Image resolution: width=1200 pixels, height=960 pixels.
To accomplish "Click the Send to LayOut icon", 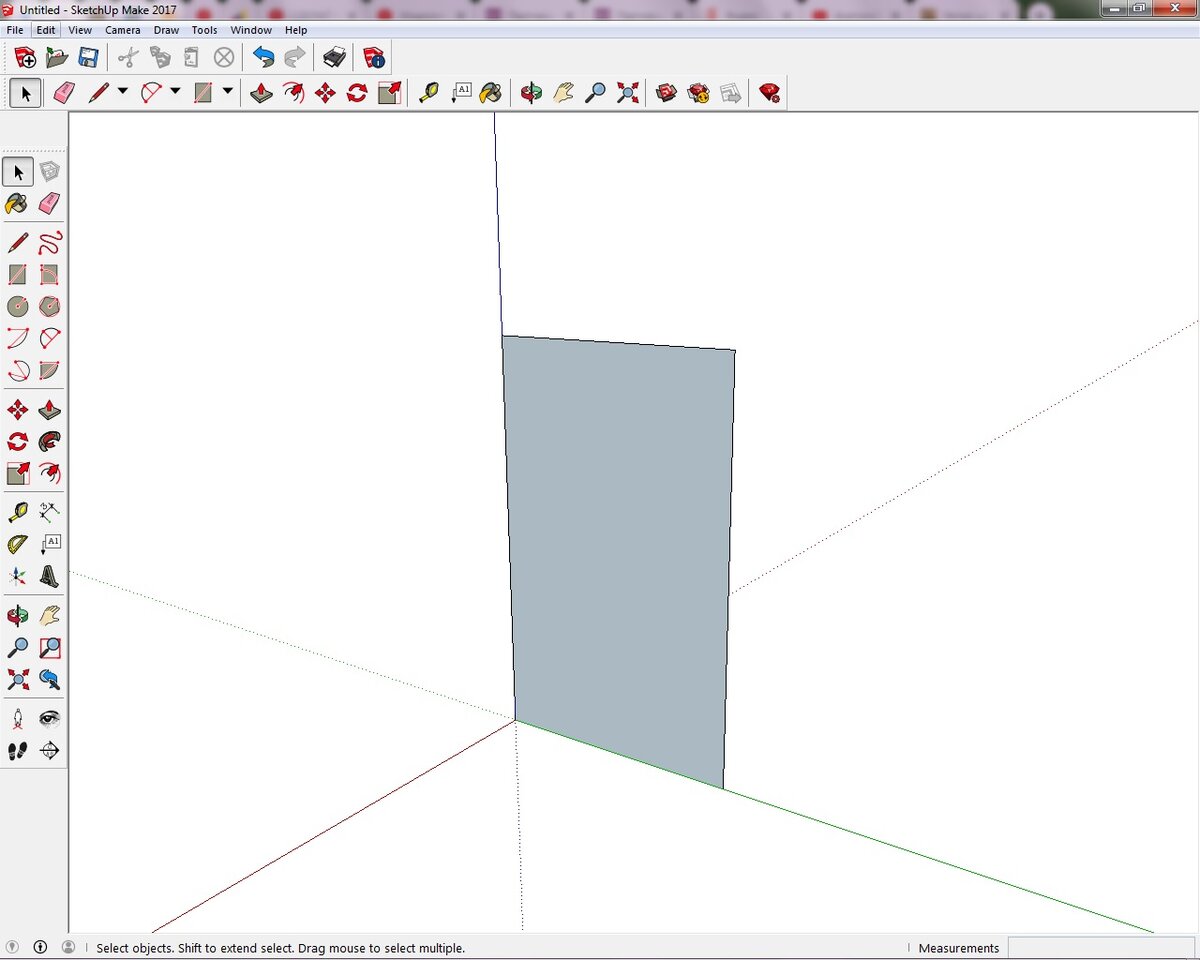I will point(731,93).
